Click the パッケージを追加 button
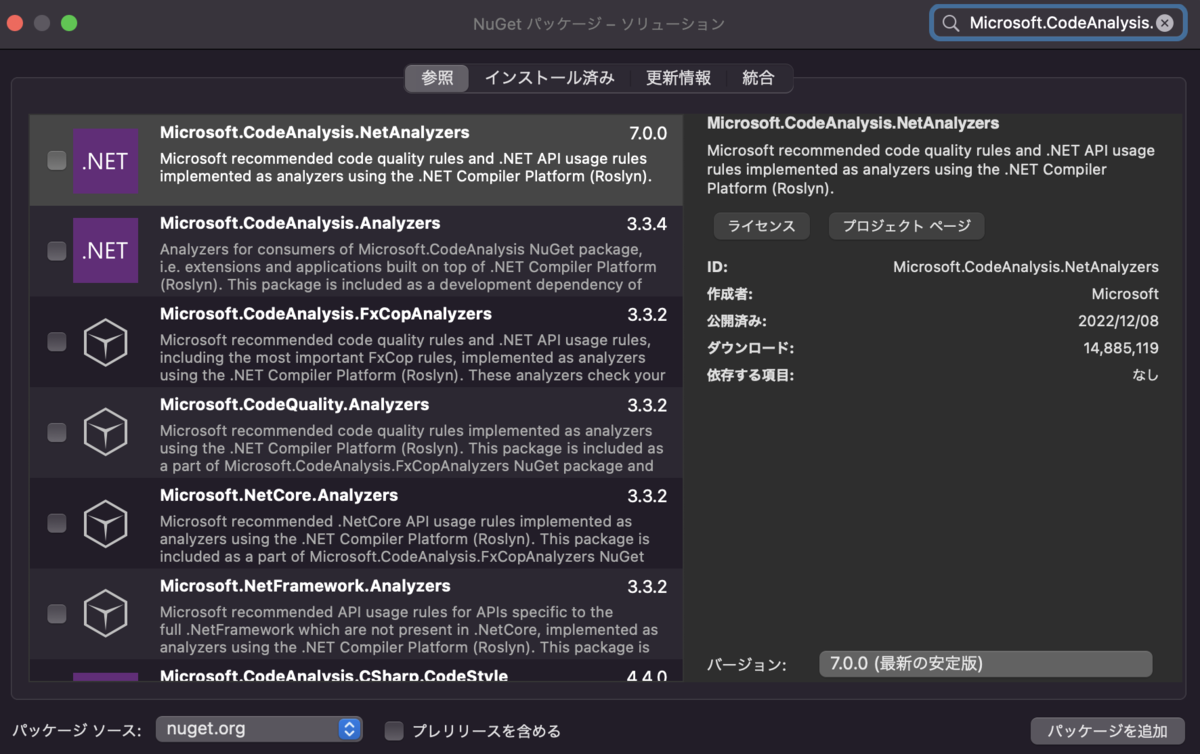Viewport: 1200px width, 754px height. click(1107, 730)
